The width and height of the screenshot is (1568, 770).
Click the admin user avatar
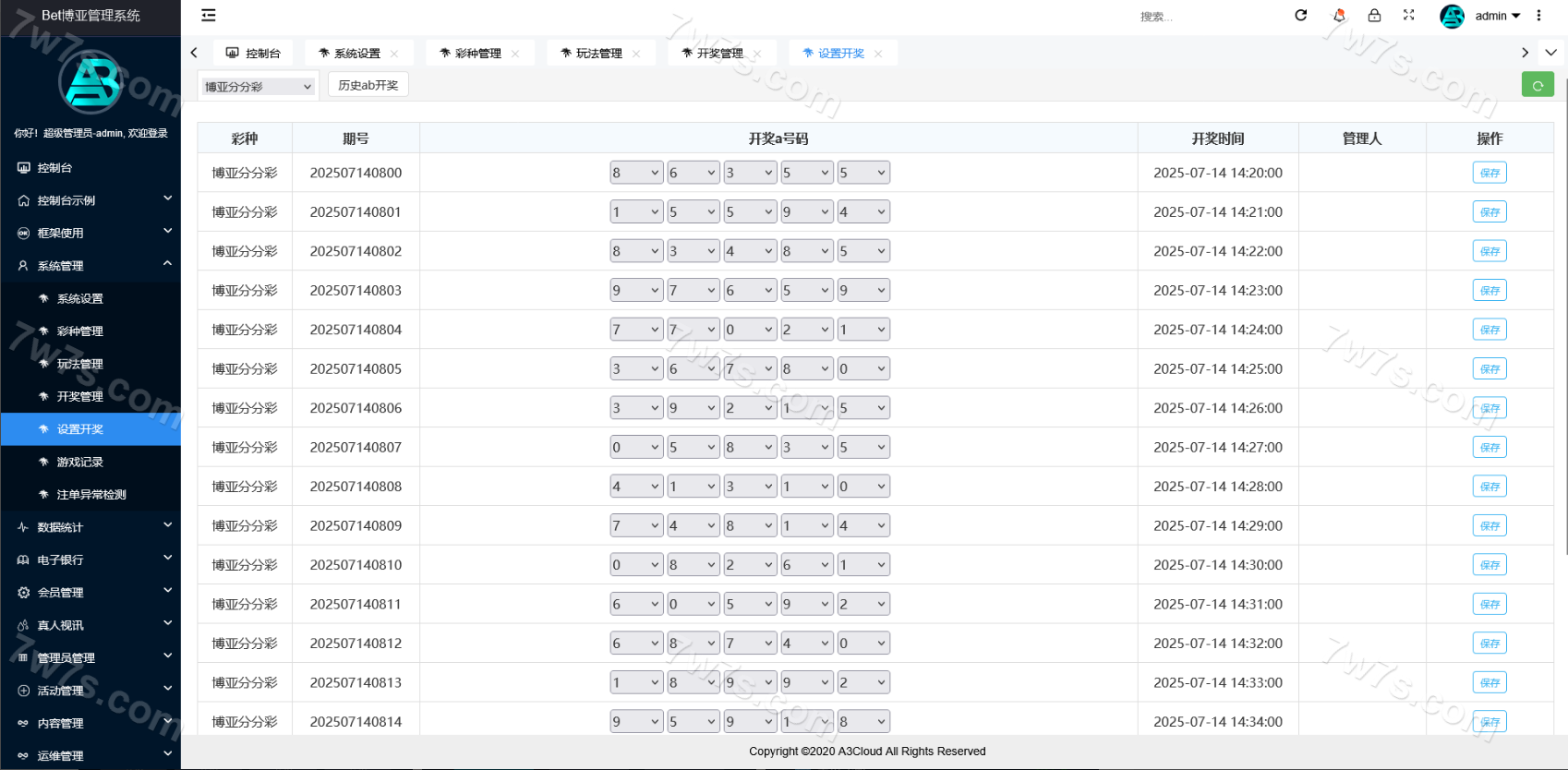1453,16
